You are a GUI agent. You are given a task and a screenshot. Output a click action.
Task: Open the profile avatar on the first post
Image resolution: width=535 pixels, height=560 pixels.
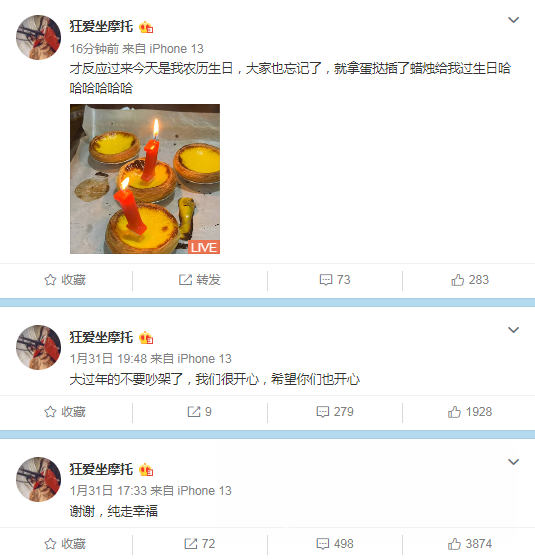pyautogui.click(x=39, y=38)
